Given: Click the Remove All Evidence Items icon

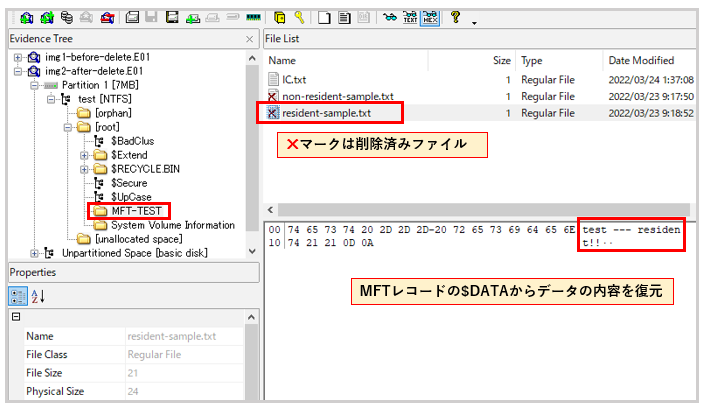Looking at the screenshot, I should coord(107,18).
